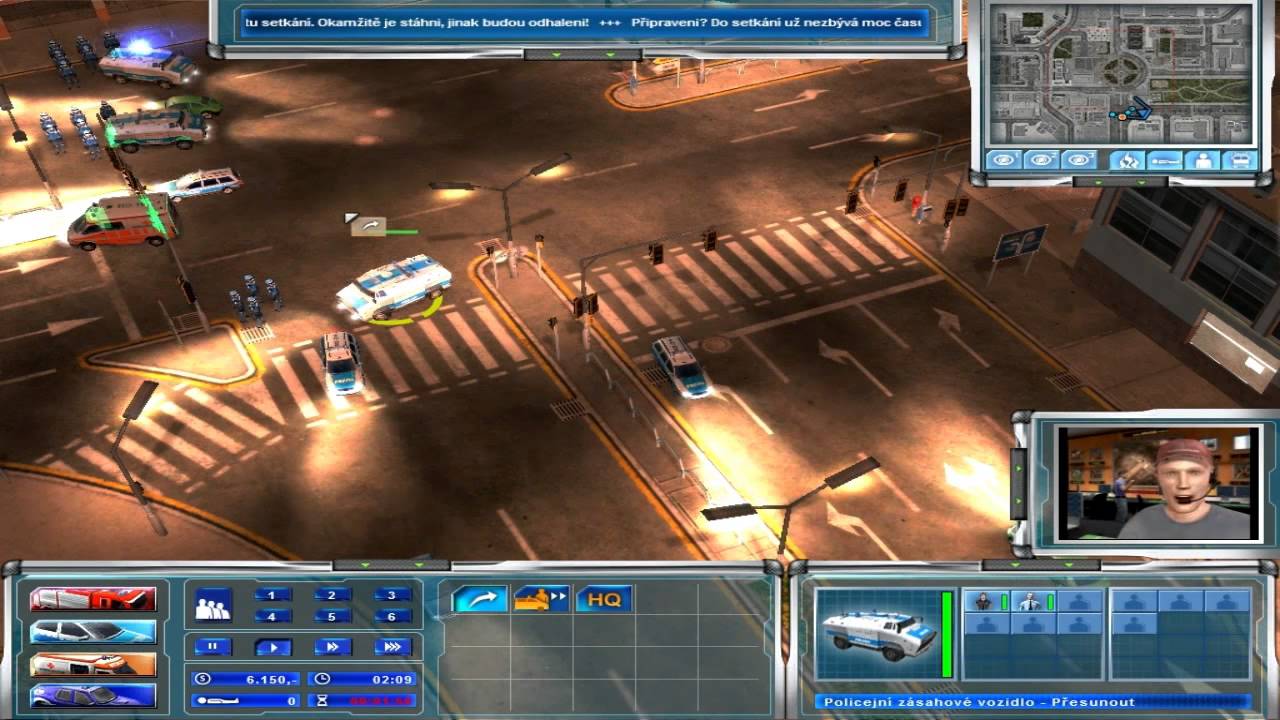The image size is (1280, 720).
Task: Choose the empty vehicle unload command
Action: pyautogui.click(x=541, y=599)
